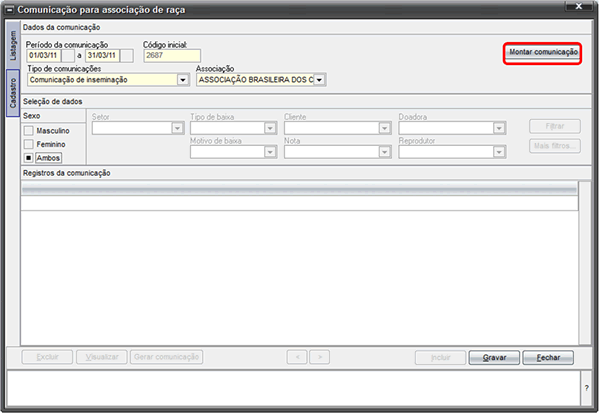Click the Código inicial field 2687
Viewport: 600px width, 414px height.
click(x=172, y=55)
